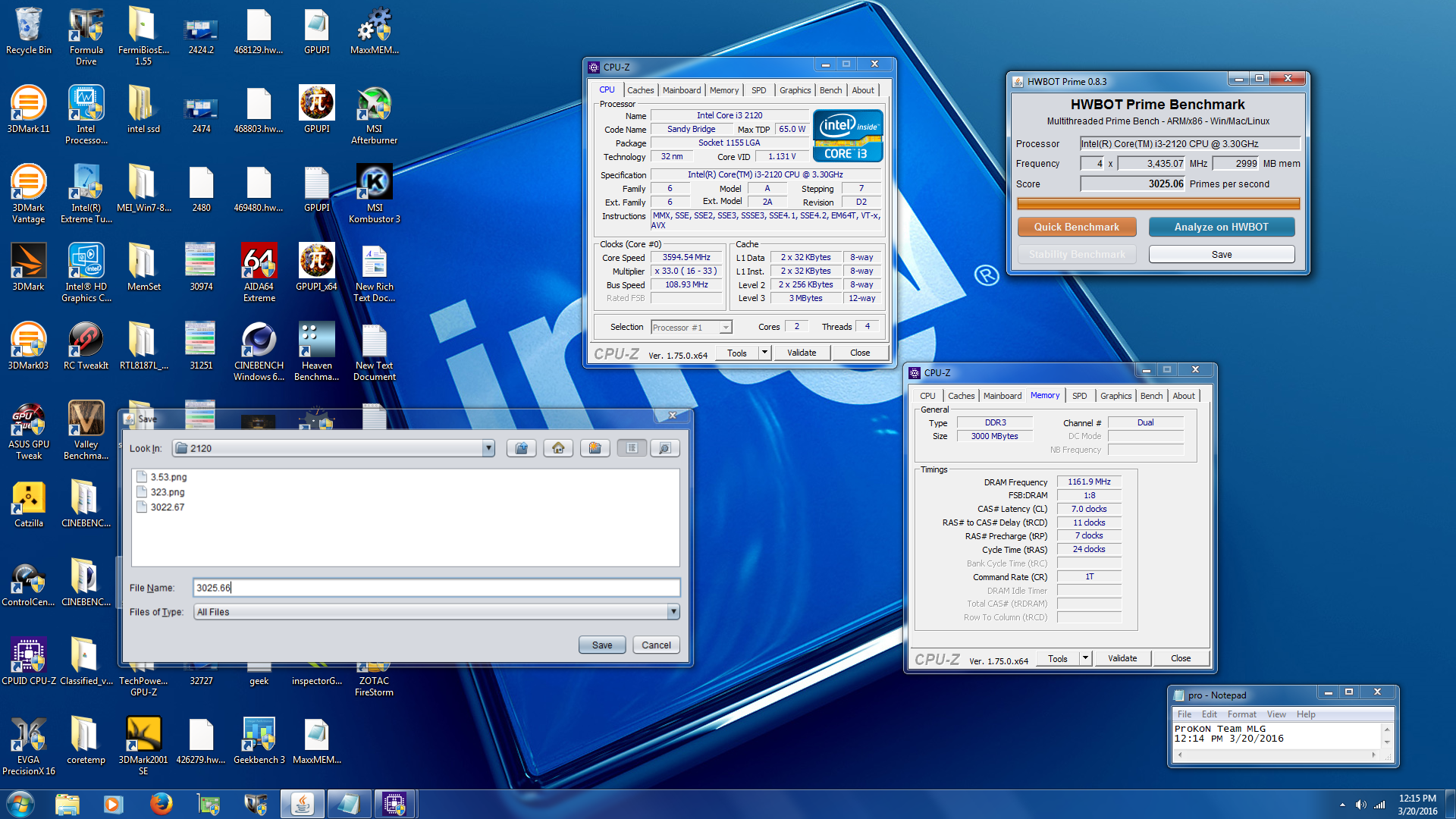Open the Format menu in Notepad

click(x=1241, y=714)
